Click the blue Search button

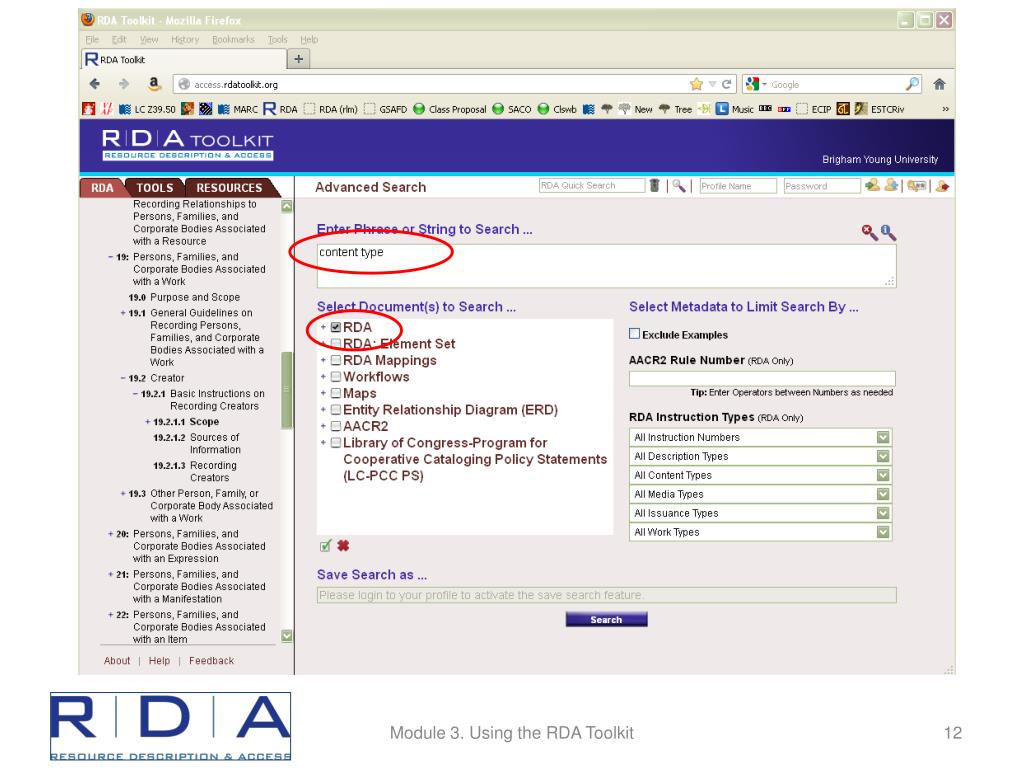(x=606, y=620)
